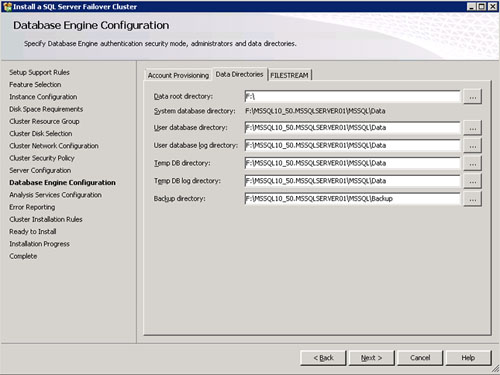The image size is (500, 375).
Task: Click the User database log directory field
Action: pyautogui.click(x=352, y=145)
